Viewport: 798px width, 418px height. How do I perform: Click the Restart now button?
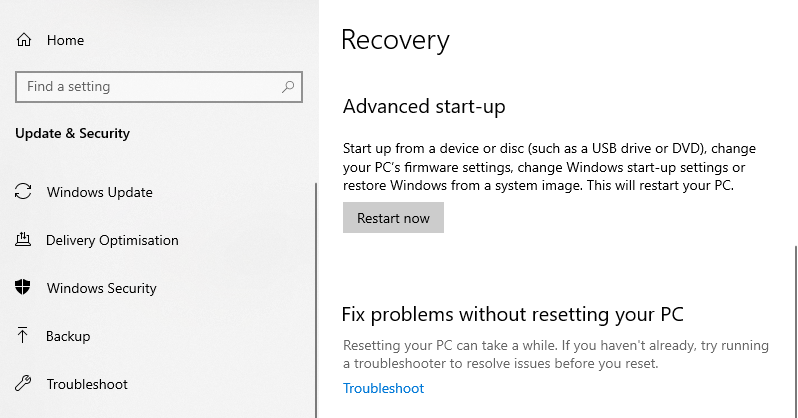point(393,217)
